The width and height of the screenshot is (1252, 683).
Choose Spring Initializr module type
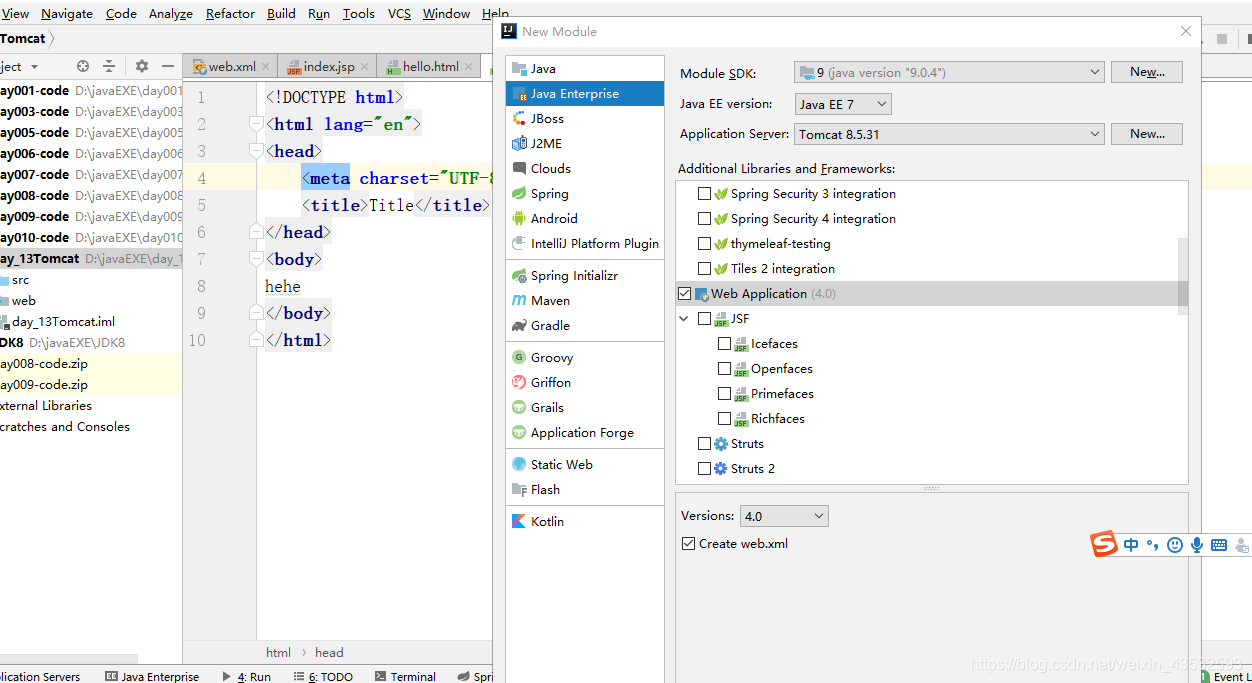coord(584,276)
